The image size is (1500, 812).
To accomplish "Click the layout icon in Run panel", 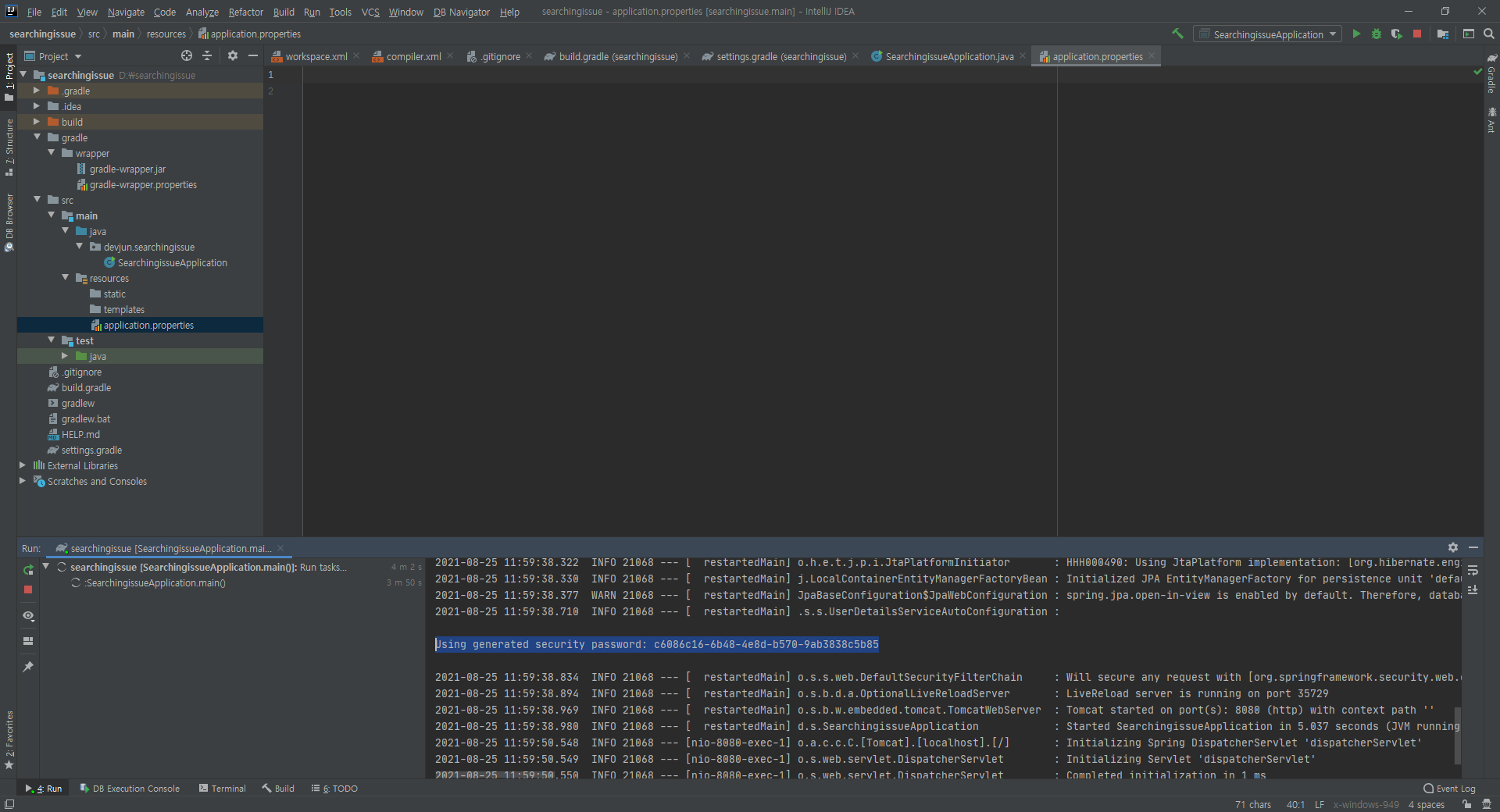I will click(28, 641).
